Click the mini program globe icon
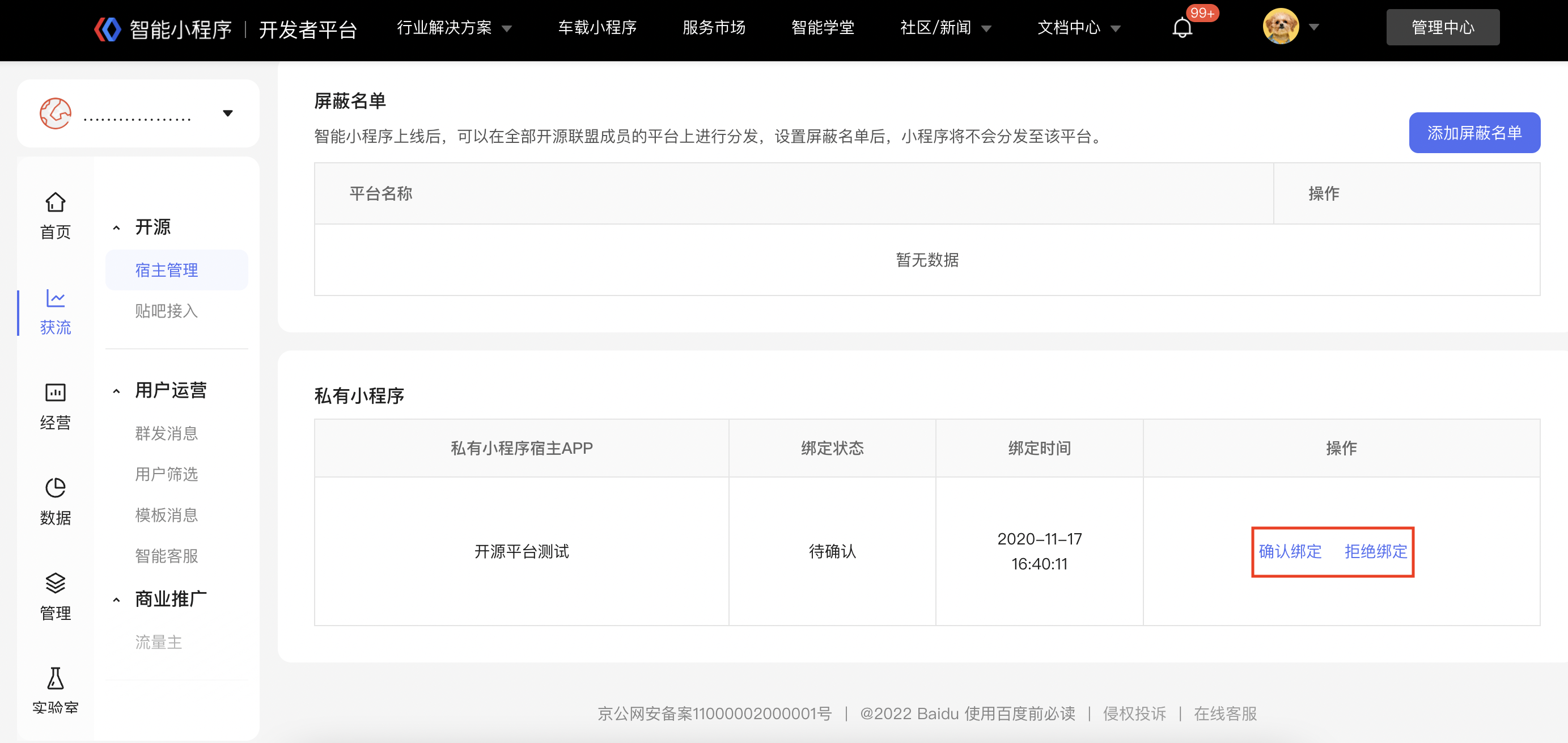The width and height of the screenshot is (1568, 743). pos(56,113)
